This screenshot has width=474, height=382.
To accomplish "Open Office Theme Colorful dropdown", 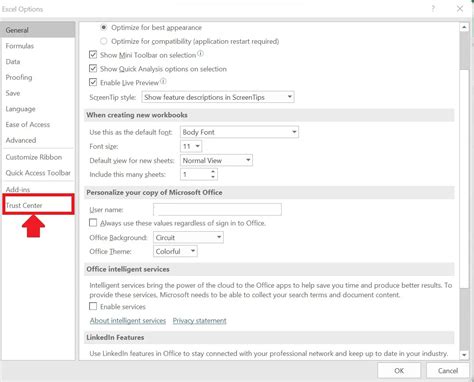I will (175, 251).
